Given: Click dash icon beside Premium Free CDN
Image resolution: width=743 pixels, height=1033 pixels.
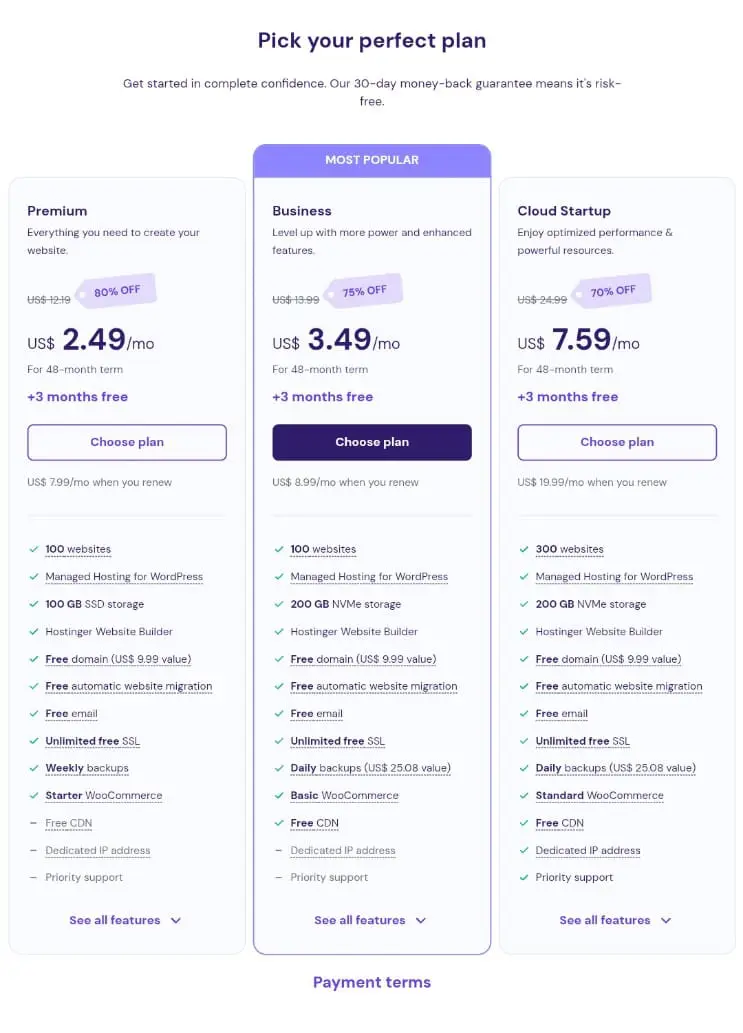Looking at the screenshot, I should pyautogui.click(x=34, y=823).
